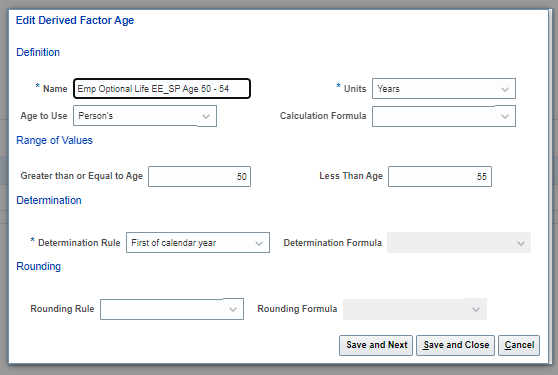Open the Units dropdown showing Years
The image size is (558, 375).
click(444, 89)
